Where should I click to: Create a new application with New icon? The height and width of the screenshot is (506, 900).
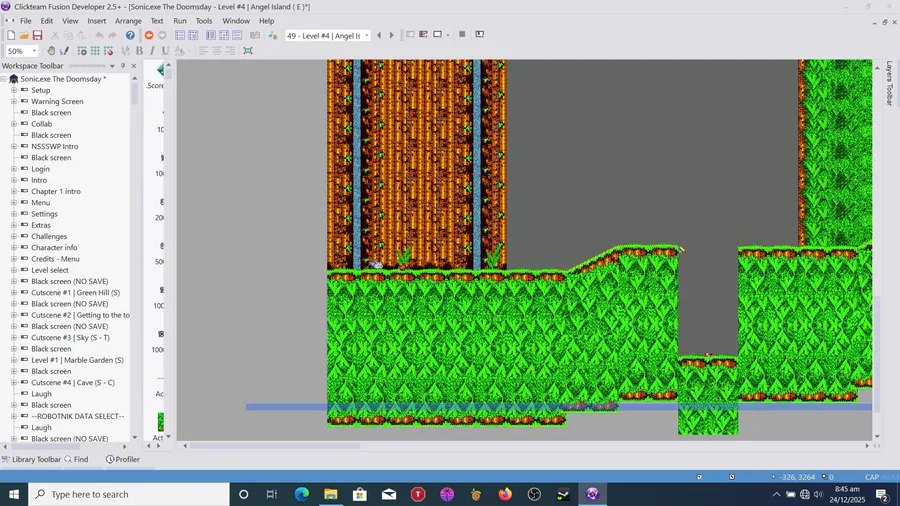tap(11, 36)
